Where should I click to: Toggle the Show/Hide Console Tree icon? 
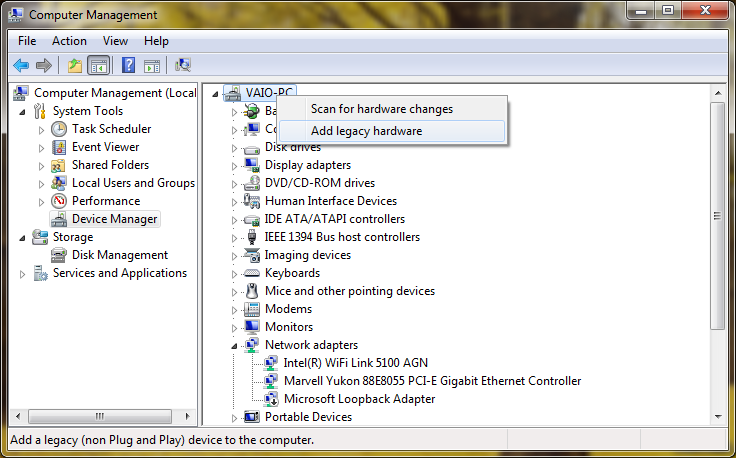coord(99,65)
